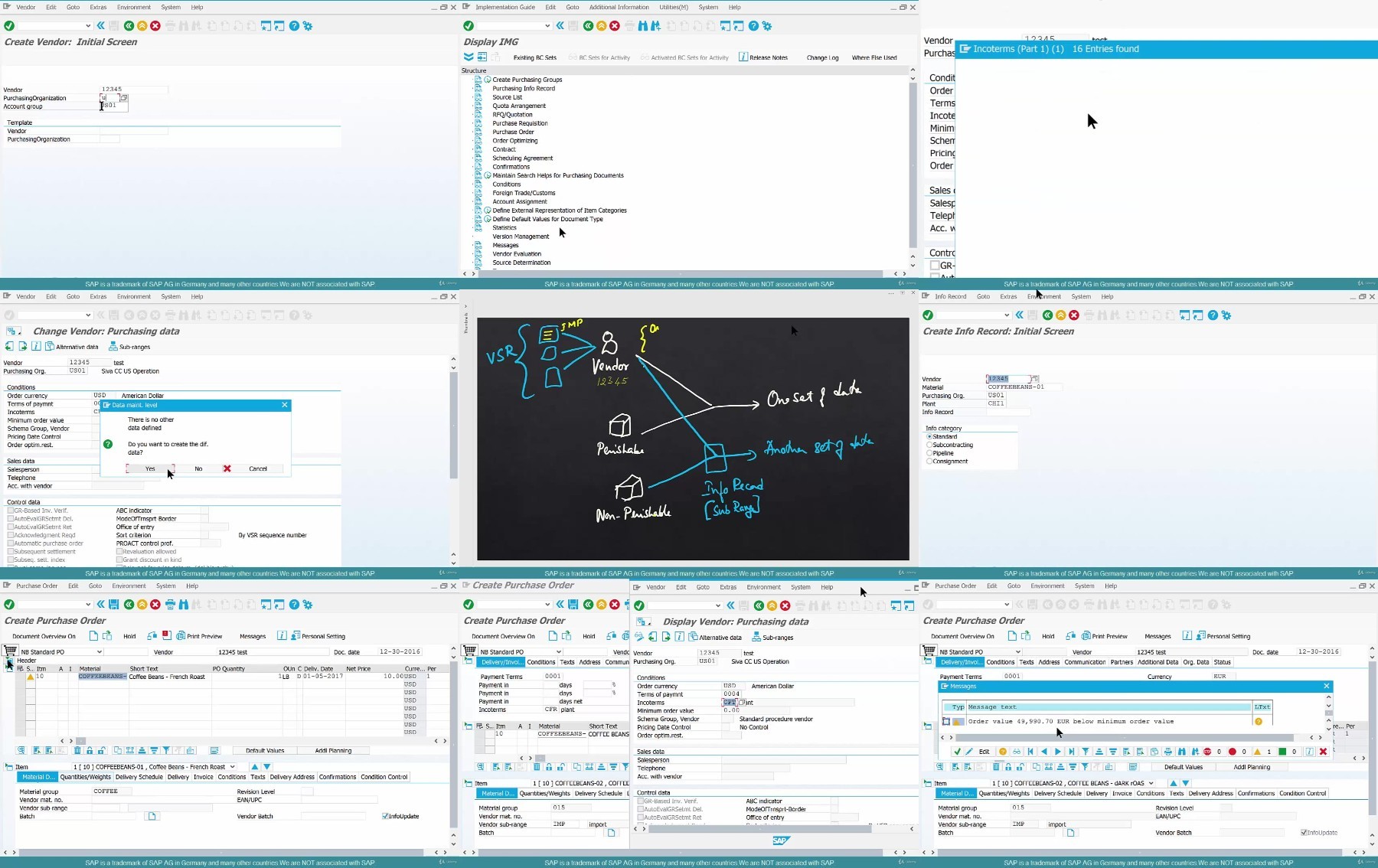1378x868 pixels.
Task: Click No in Data maint. level dialog
Action: 198,468
